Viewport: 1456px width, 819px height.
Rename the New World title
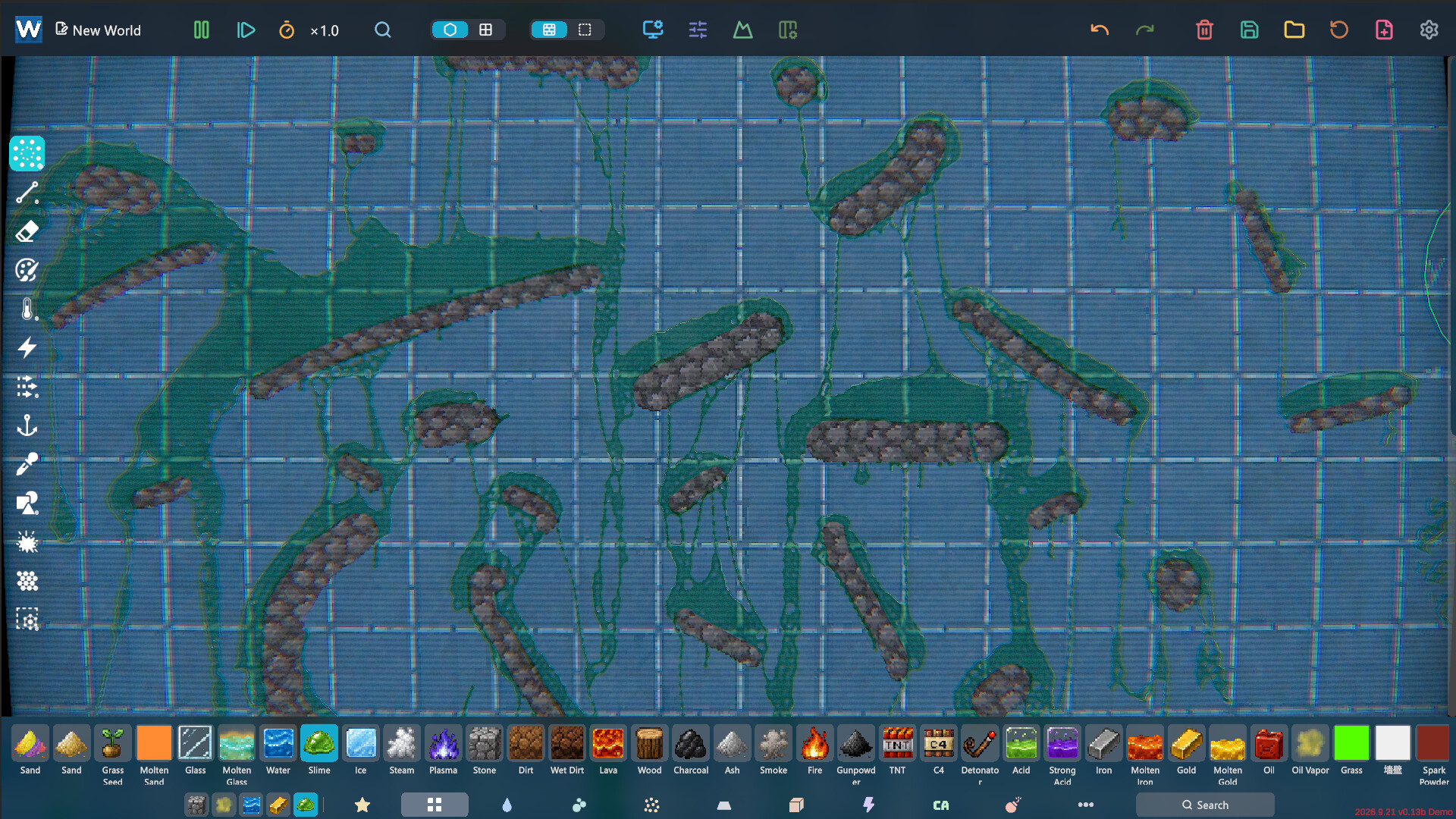[99, 30]
